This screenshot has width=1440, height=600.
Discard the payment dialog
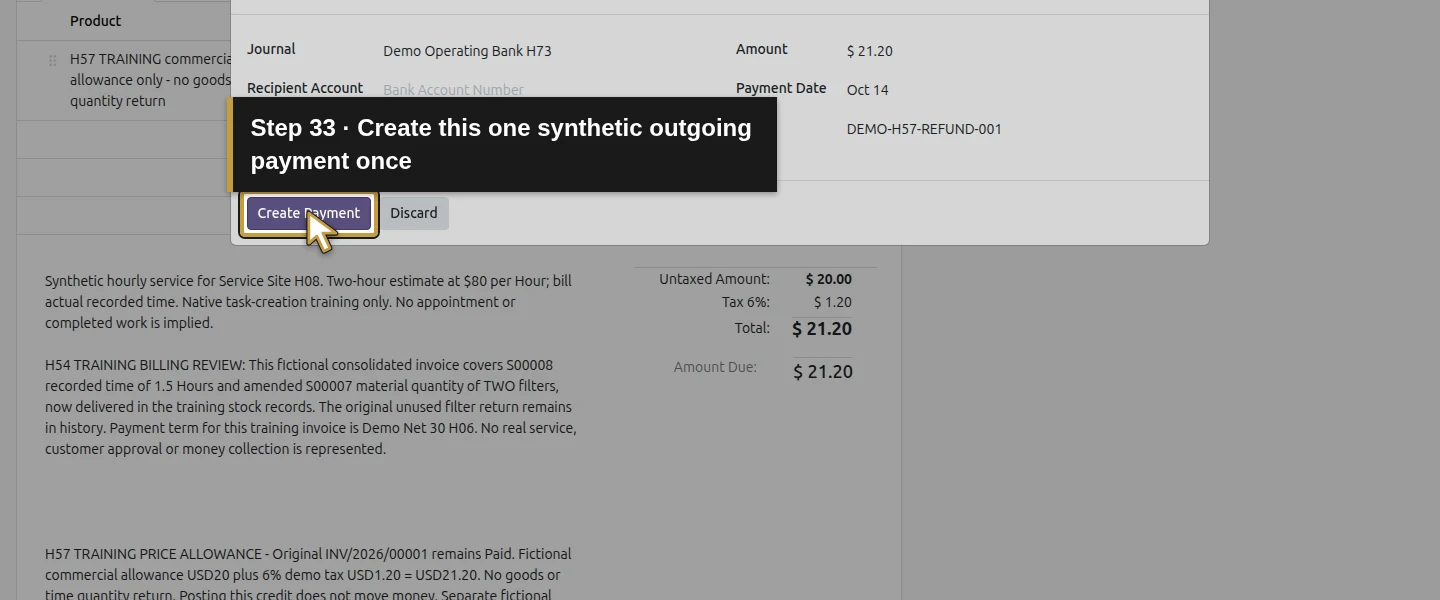tap(414, 213)
